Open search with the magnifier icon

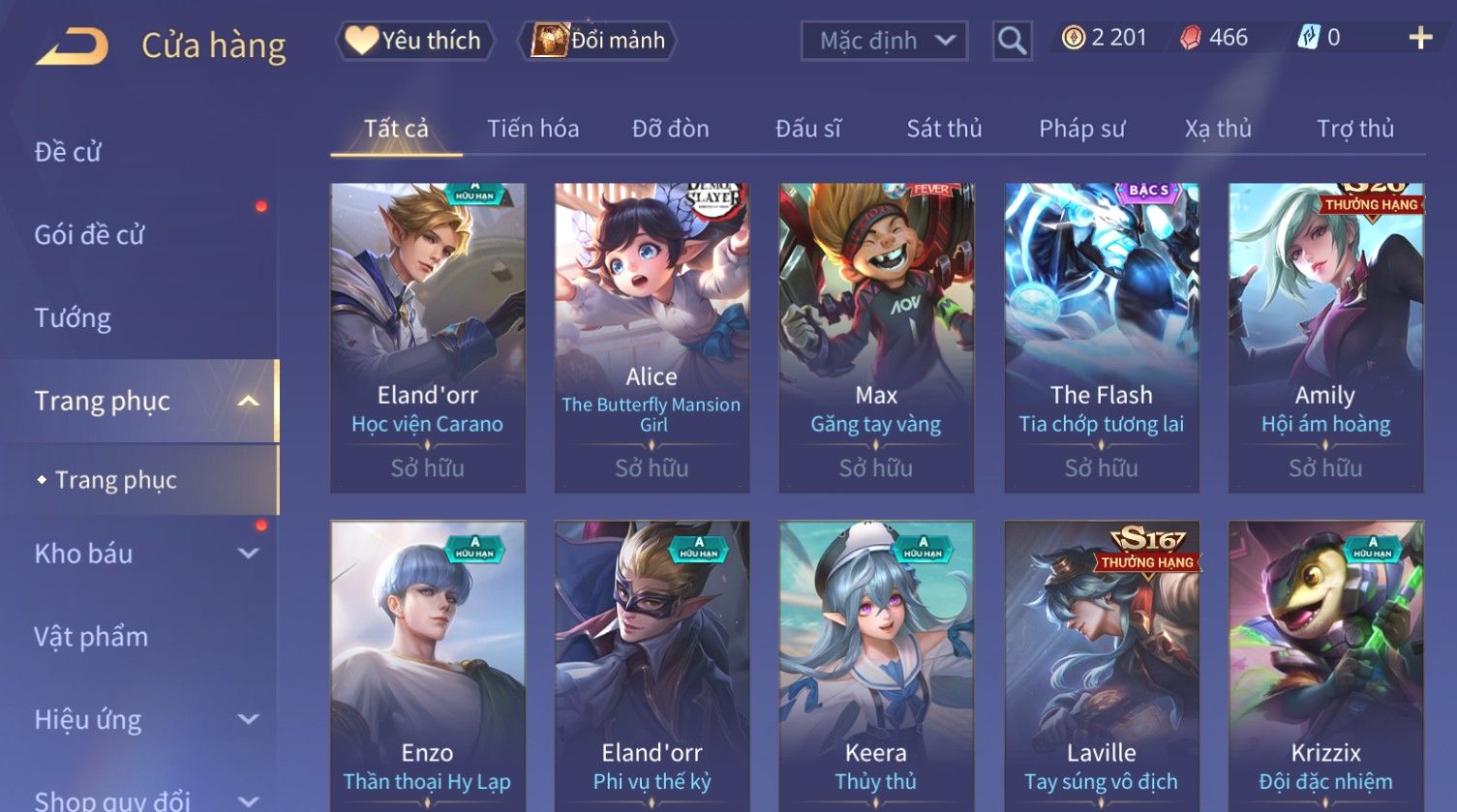[1012, 41]
